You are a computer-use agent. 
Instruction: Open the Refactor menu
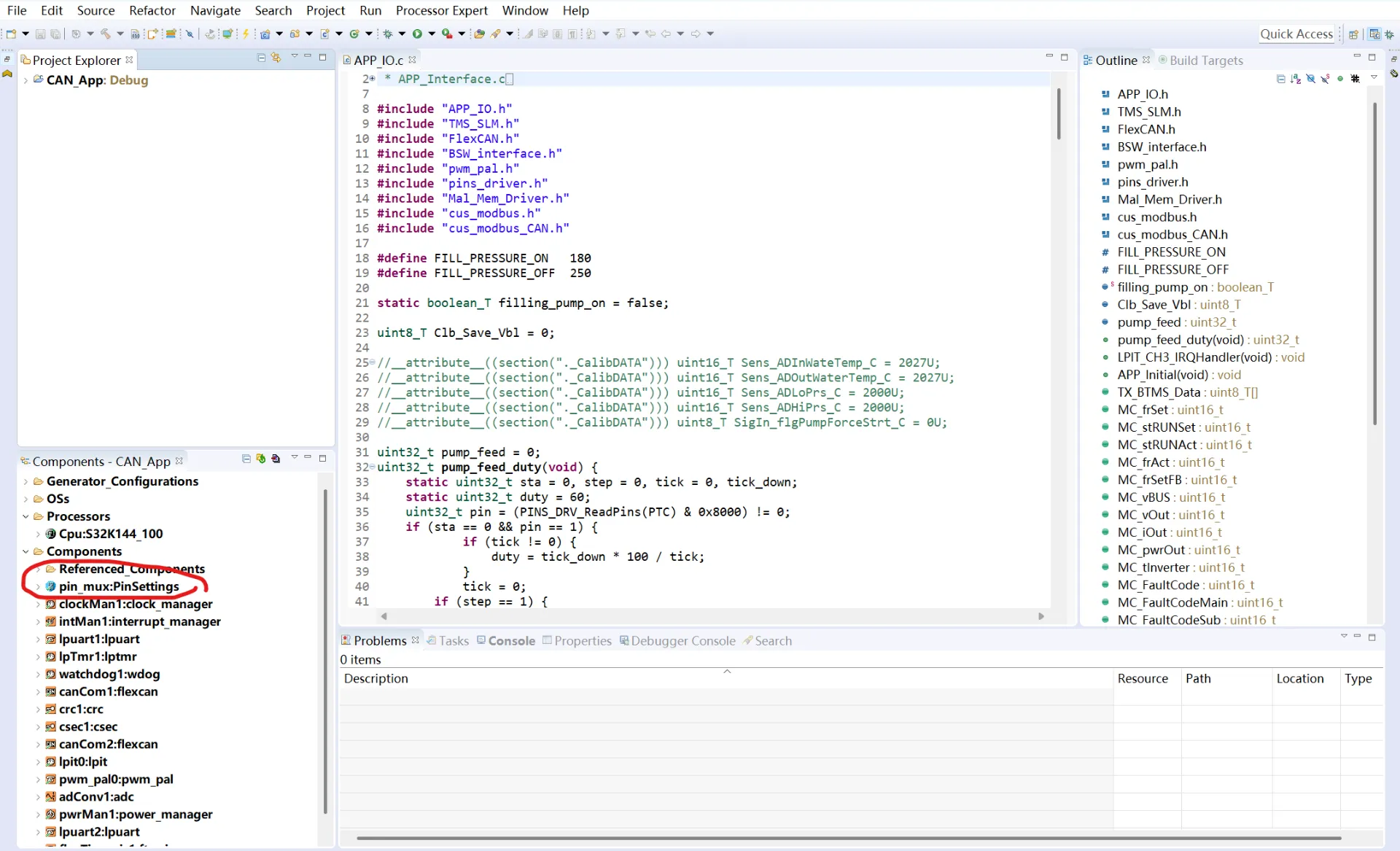pos(152,10)
